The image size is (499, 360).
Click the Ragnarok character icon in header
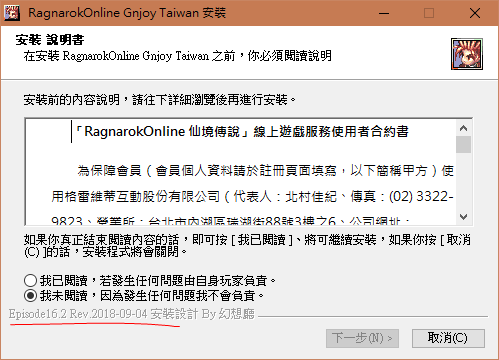coord(467,54)
